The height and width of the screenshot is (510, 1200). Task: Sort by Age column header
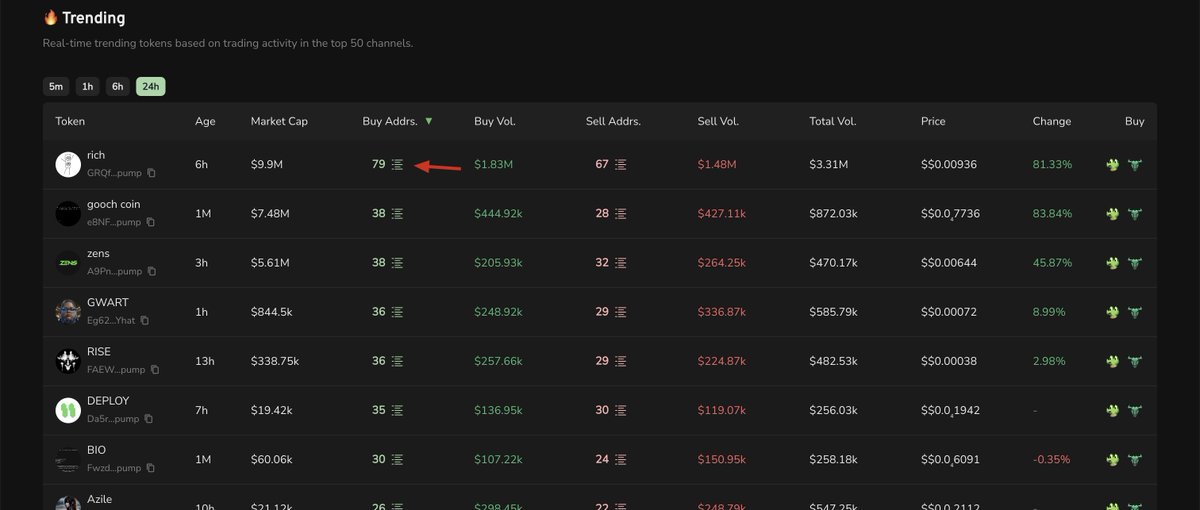tap(205, 121)
